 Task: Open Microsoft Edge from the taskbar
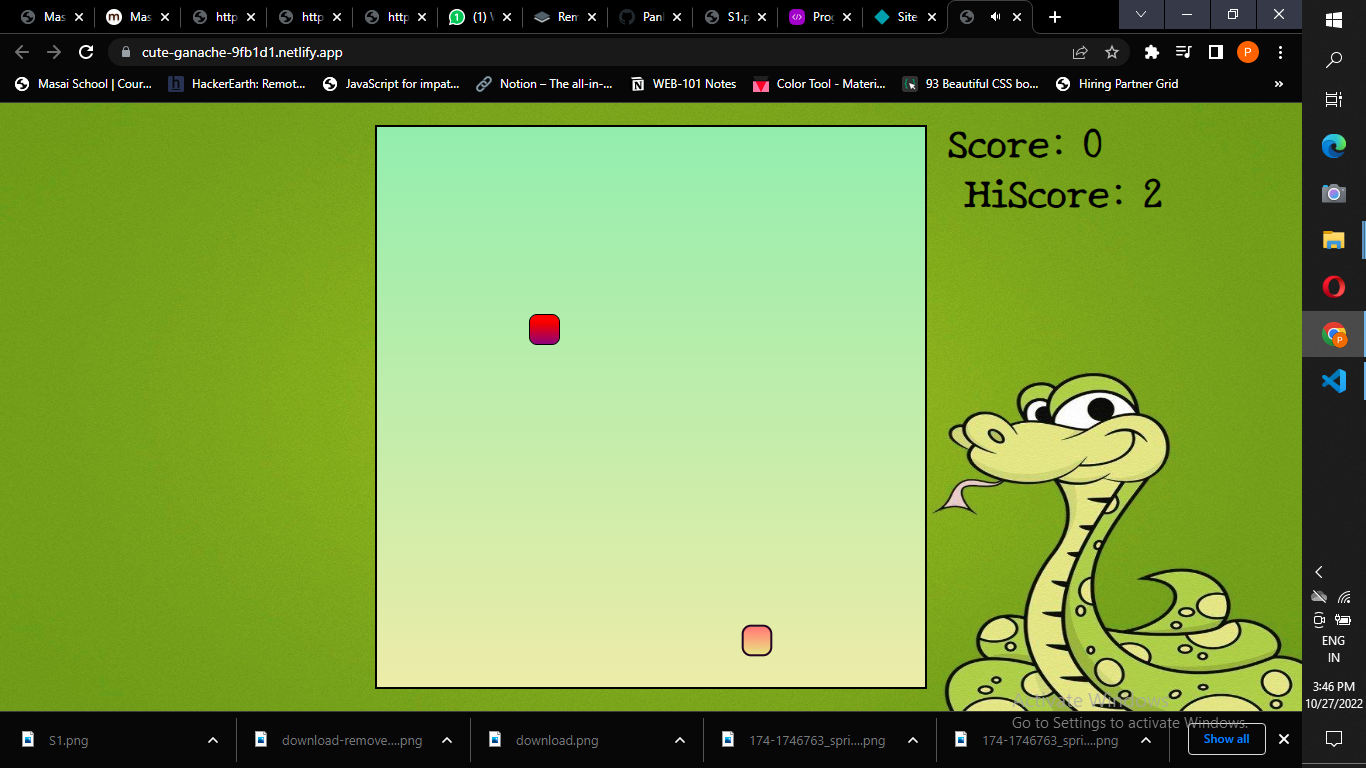pyautogui.click(x=1333, y=146)
